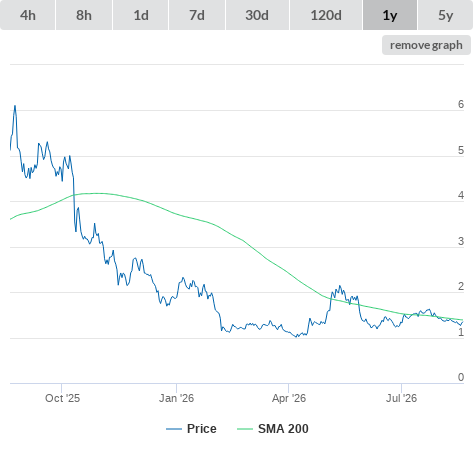Click the Oct '25 axis tick label
The height and width of the screenshot is (455, 474).
pos(62,398)
